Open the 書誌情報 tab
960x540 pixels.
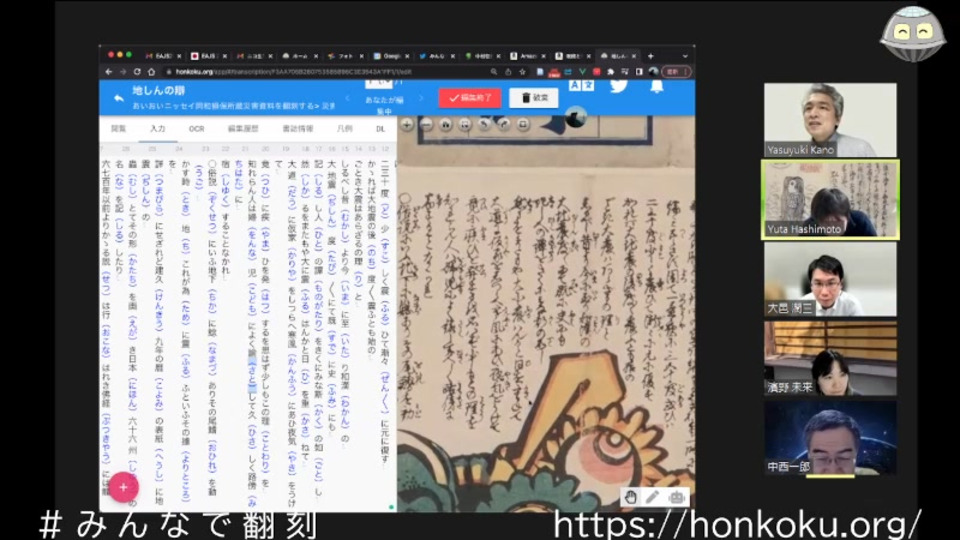pyautogui.click(x=298, y=129)
